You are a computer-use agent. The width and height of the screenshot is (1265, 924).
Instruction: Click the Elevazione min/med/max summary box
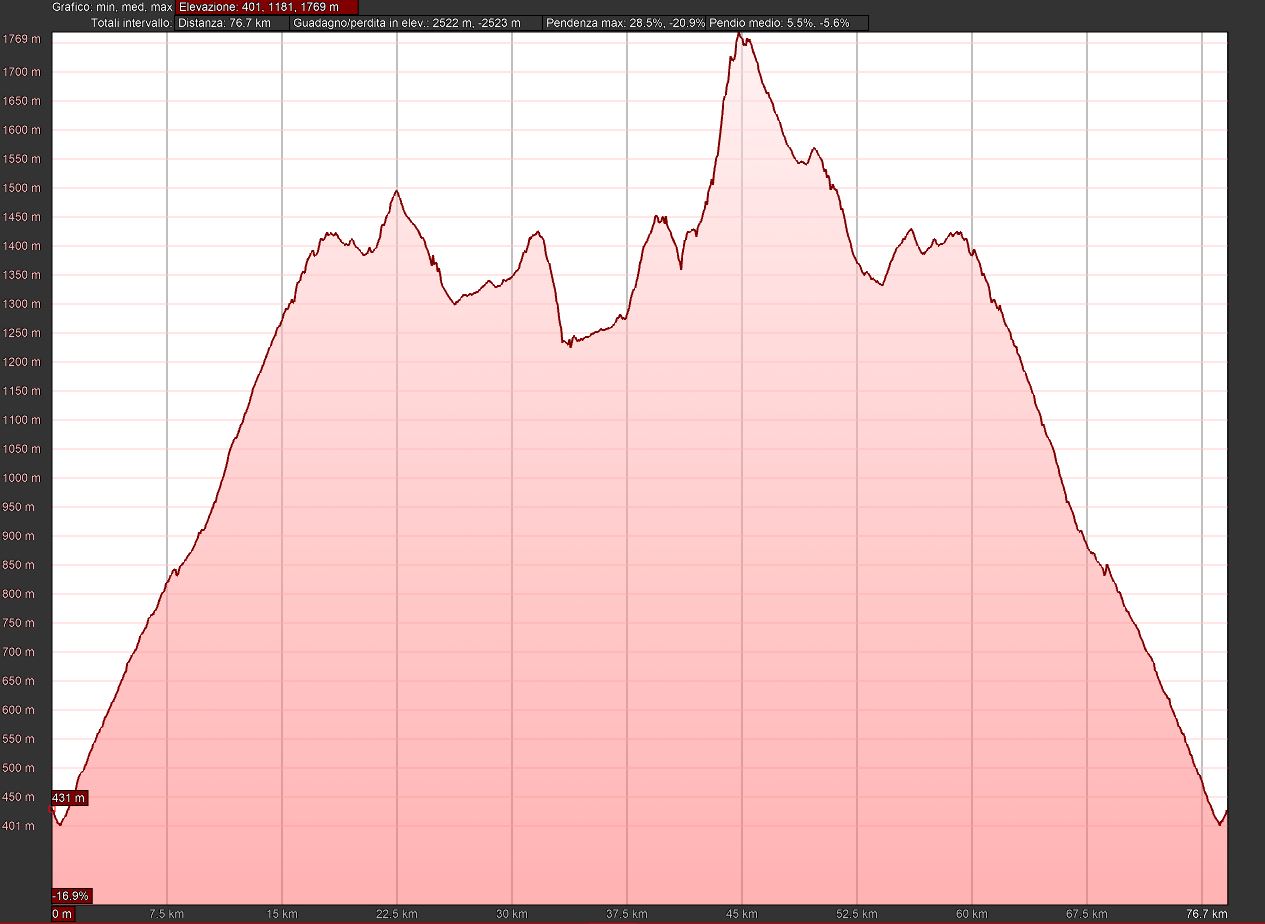(265, 7)
